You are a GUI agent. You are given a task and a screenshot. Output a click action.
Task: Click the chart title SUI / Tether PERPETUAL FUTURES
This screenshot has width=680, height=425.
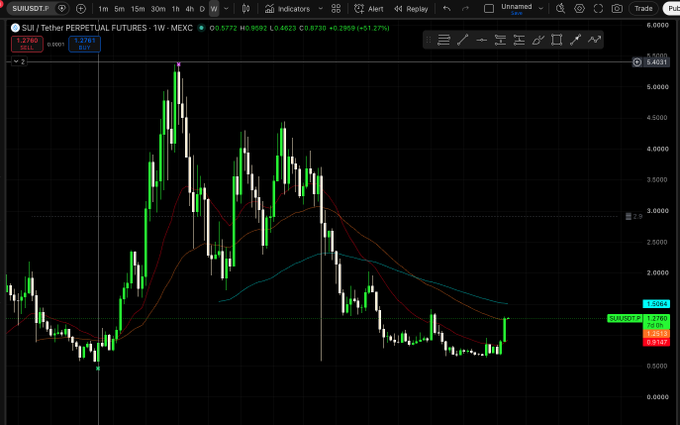pyautogui.click(x=85, y=28)
